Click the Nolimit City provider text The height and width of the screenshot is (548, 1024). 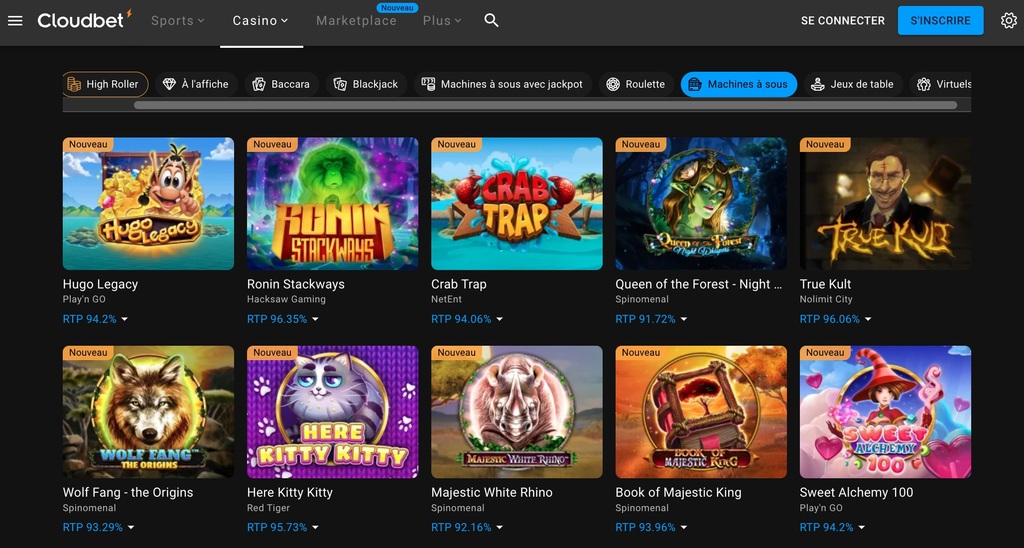point(825,299)
